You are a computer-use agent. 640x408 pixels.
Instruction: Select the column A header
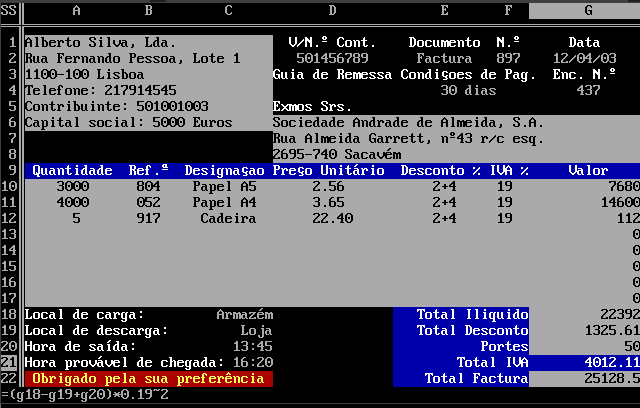[77, 10]
